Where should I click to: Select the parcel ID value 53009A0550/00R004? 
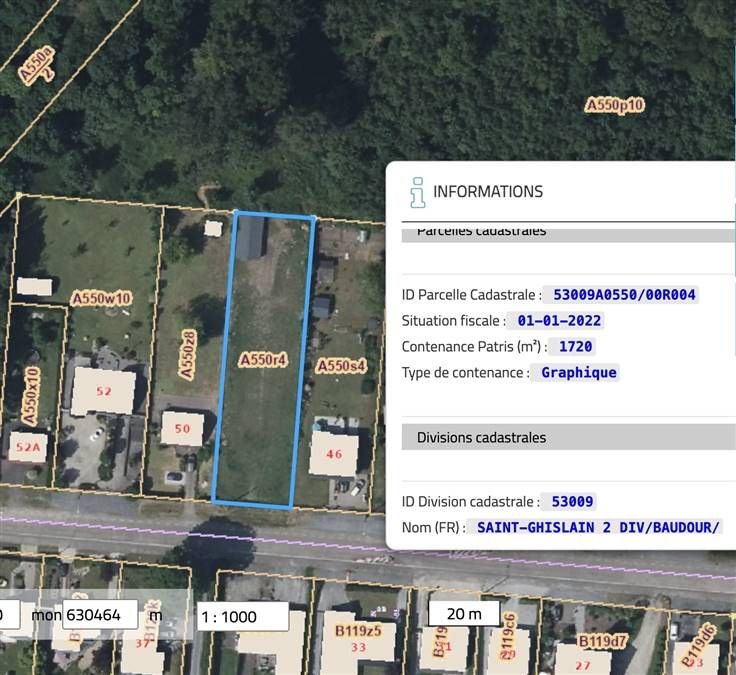(623, 295)
